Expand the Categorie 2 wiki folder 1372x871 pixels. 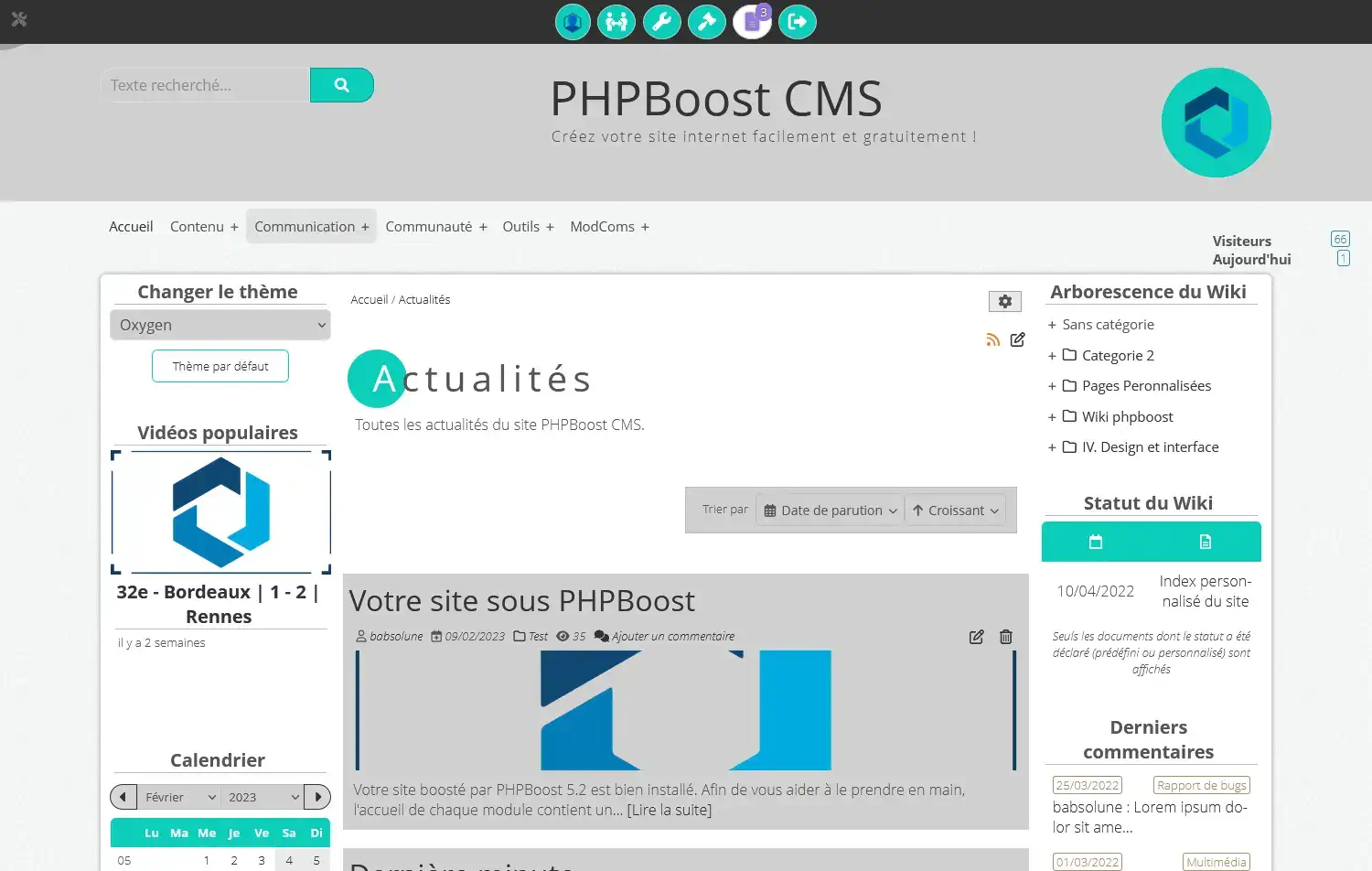point(1052,356)
